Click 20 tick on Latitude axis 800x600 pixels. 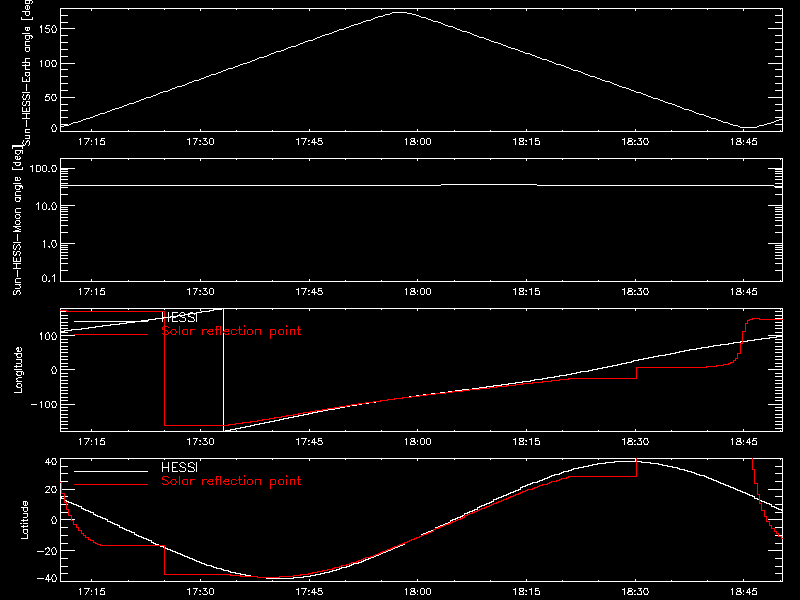tap(51, 490)
